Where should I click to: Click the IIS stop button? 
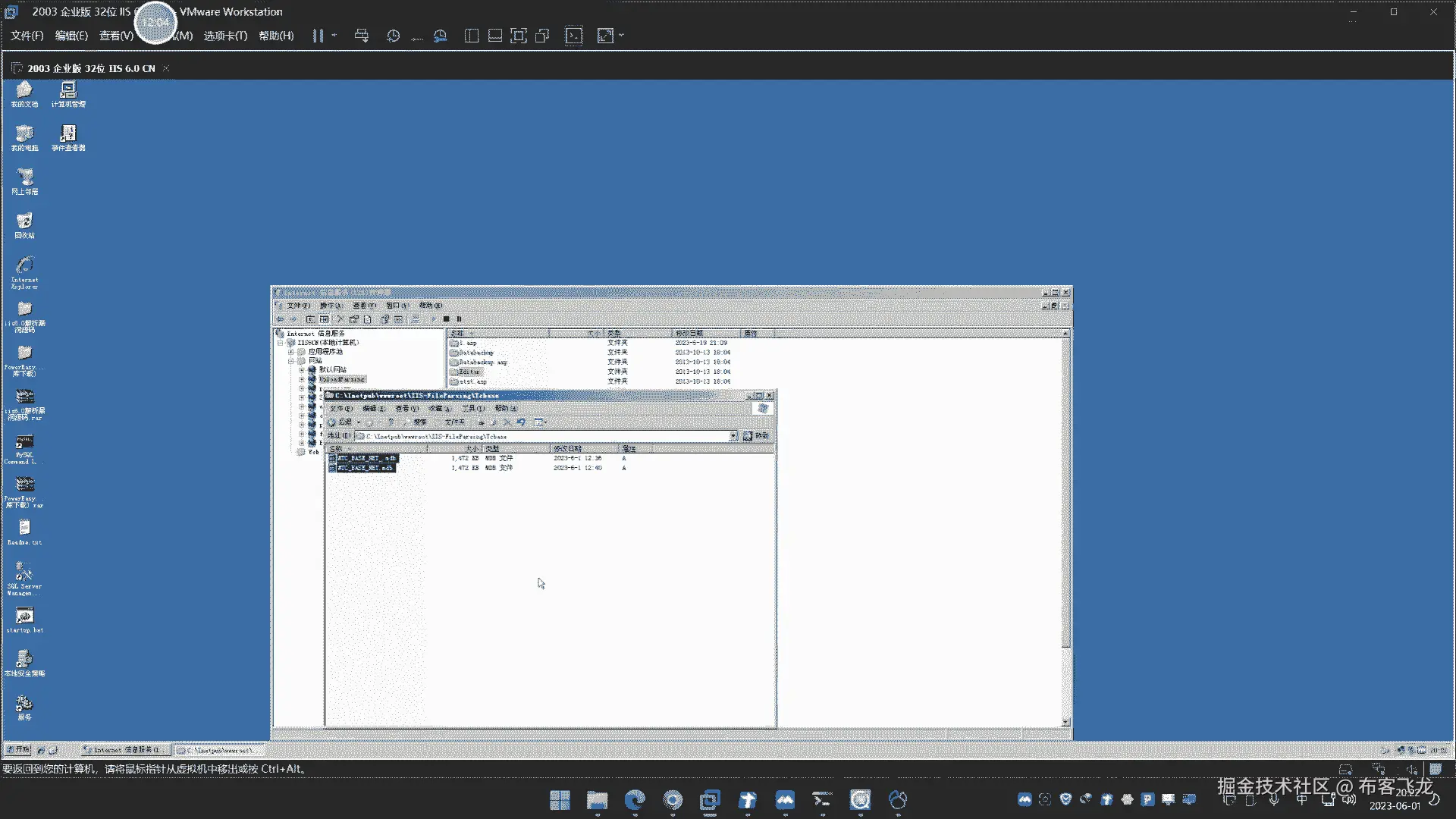pyautogui.click(x=447, y=319)
